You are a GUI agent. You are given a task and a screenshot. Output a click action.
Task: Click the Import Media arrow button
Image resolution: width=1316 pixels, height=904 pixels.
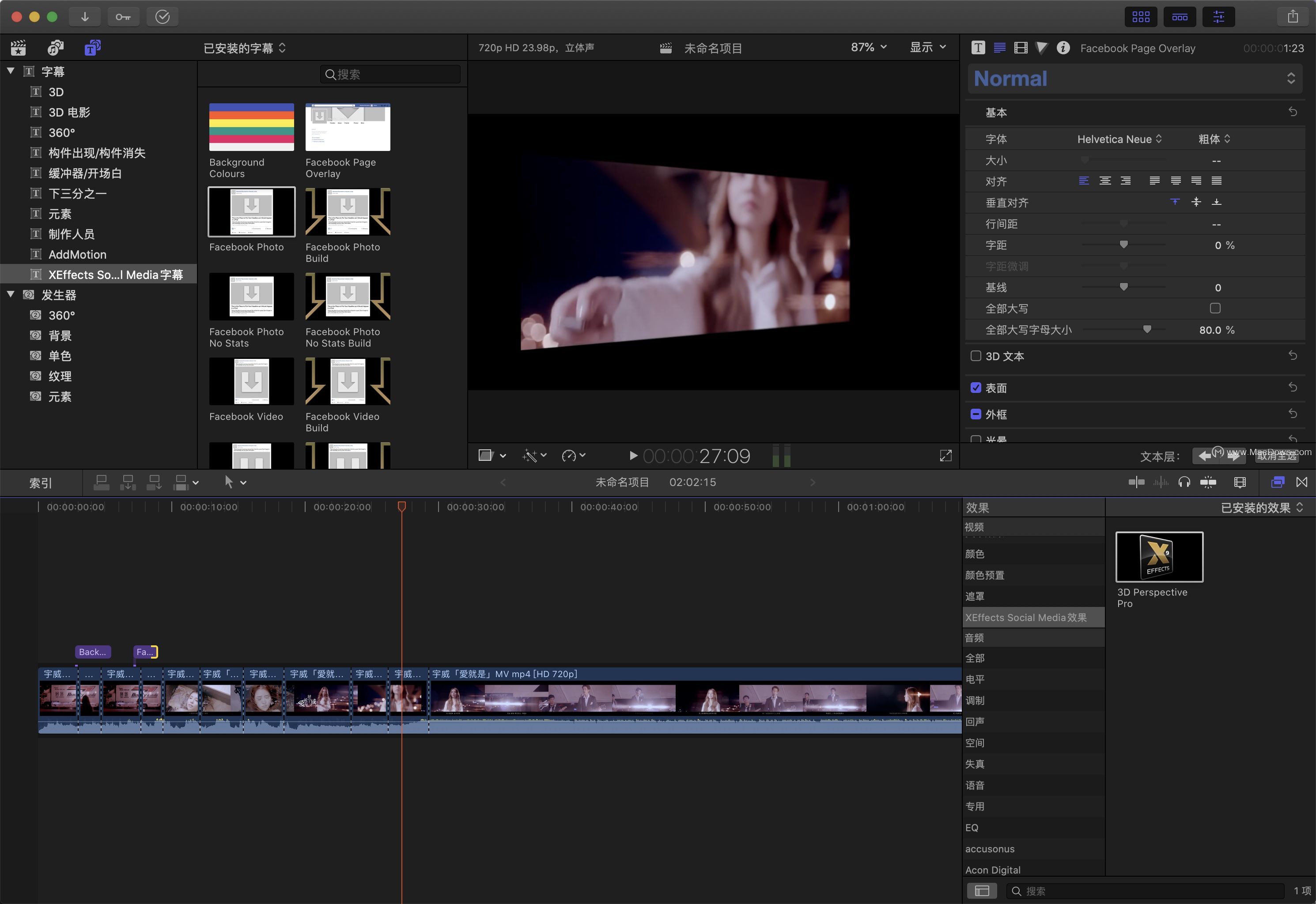[x=84, y=17]
